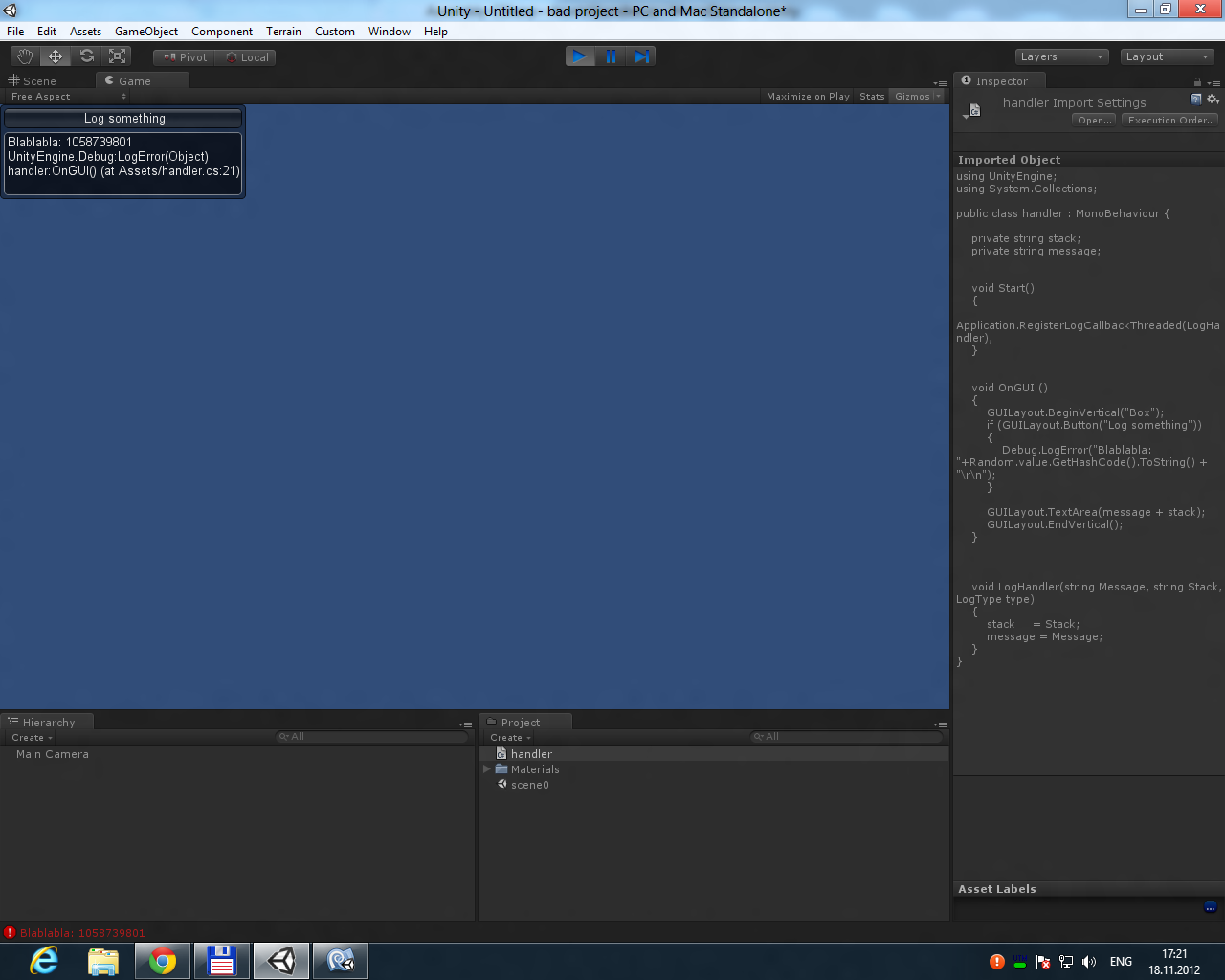Click the C# script icon in Inspector
Screen dimensions: 1225x980
pos(974,110)
